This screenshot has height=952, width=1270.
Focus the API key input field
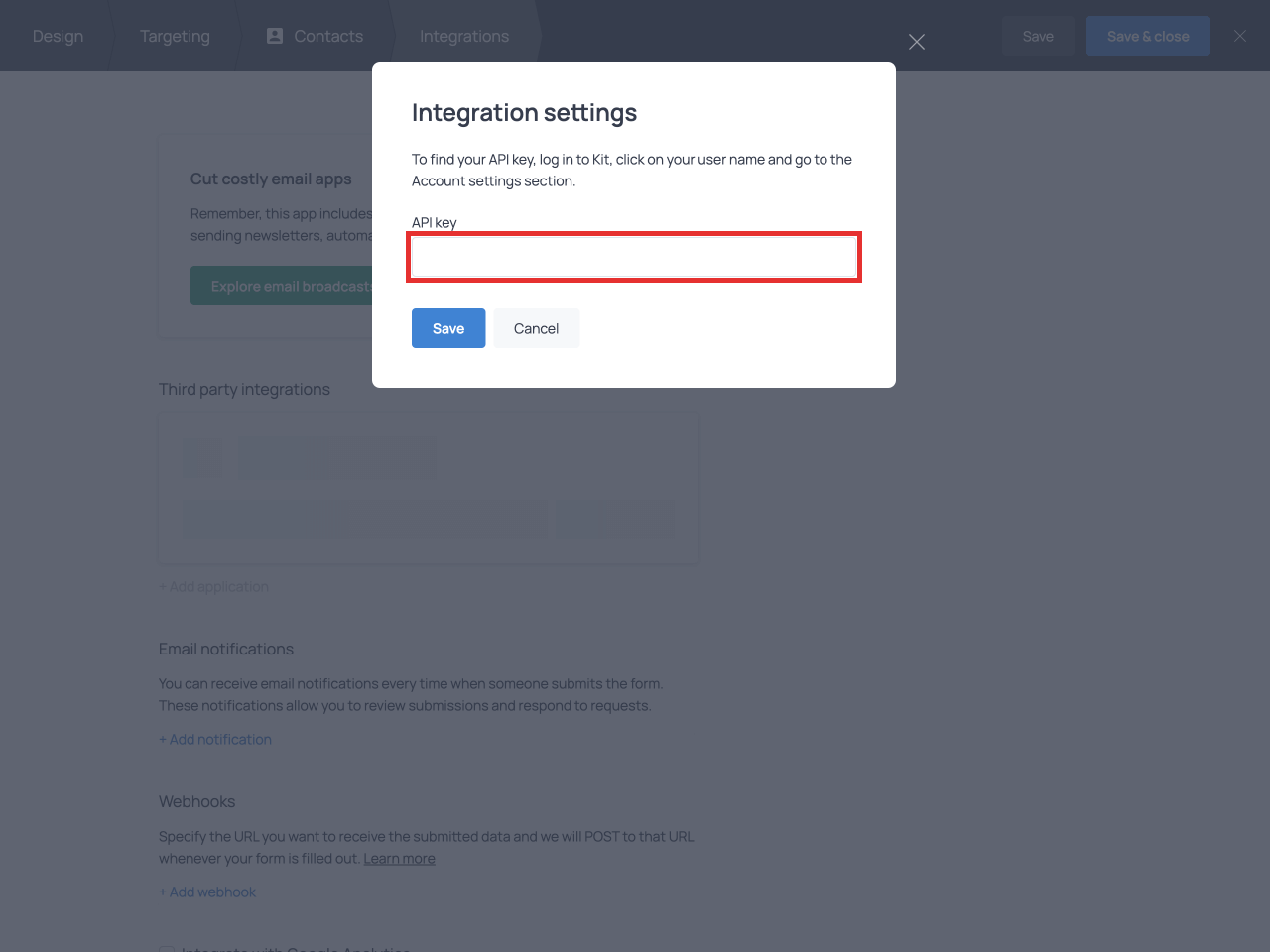[x=634, y=257]
